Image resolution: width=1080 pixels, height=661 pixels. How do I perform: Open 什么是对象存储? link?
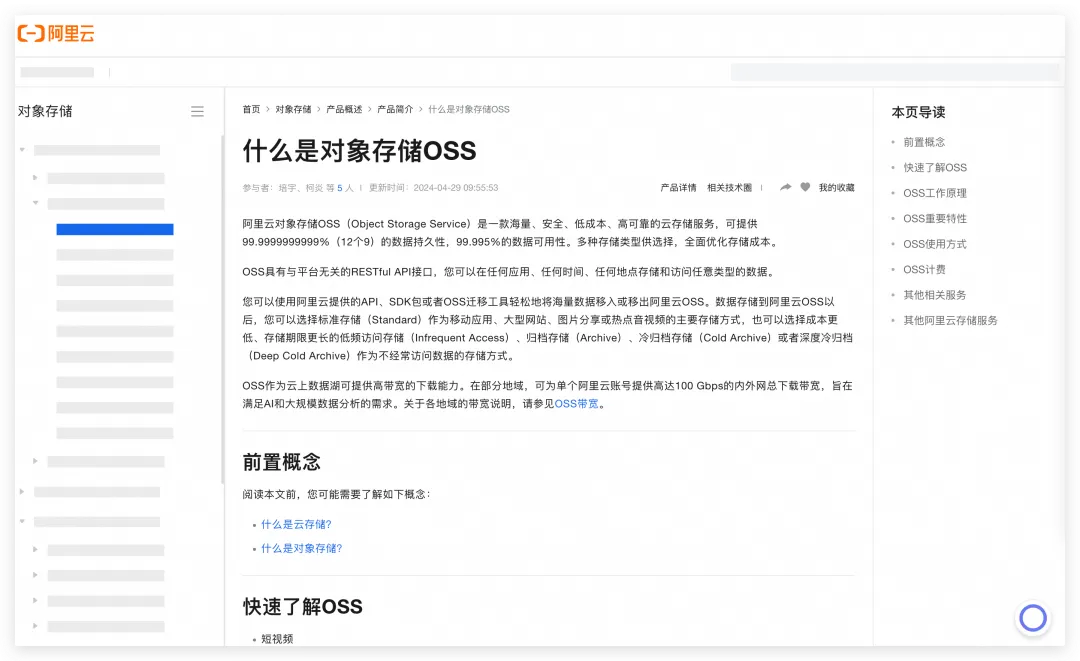pos(302,548)
